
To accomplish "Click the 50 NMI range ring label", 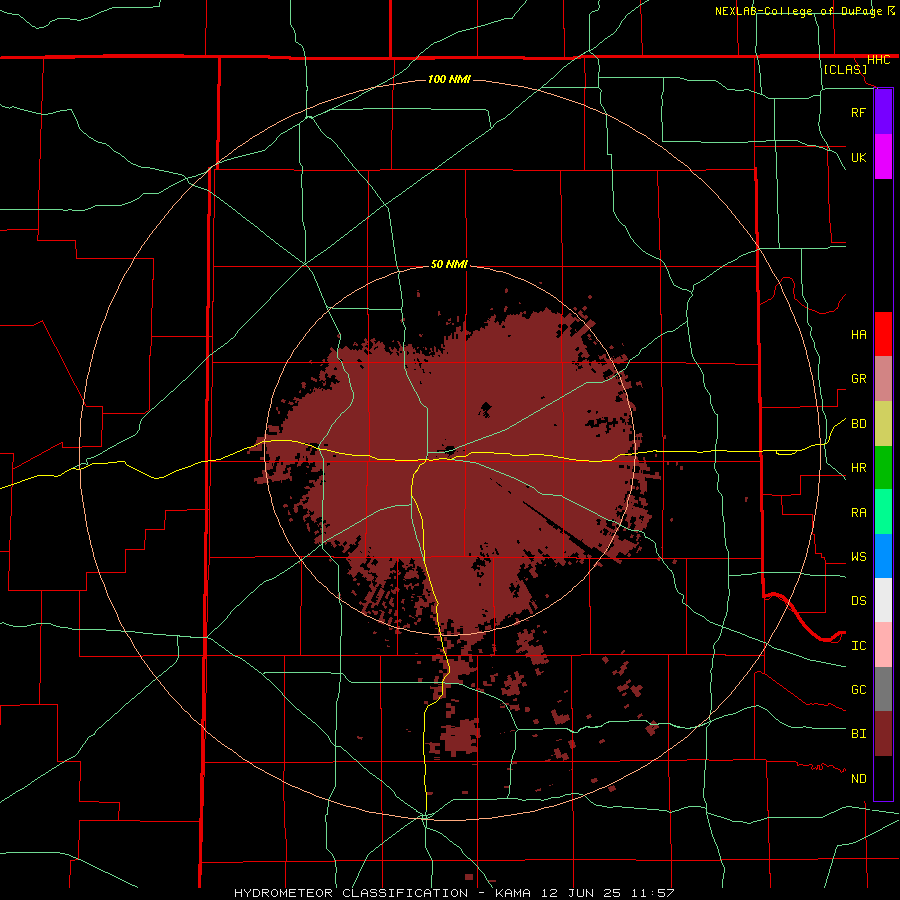I will (x=449, y=265).
